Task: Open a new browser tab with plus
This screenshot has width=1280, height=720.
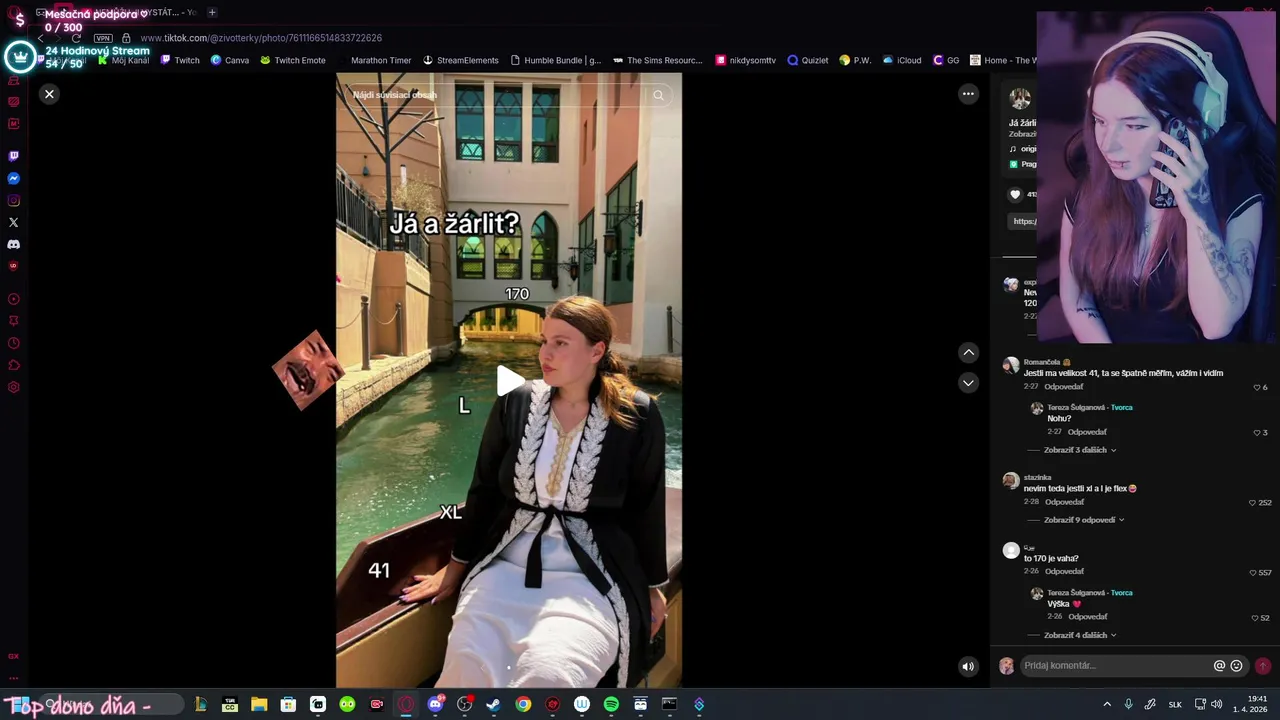Action: coord(212,12)
